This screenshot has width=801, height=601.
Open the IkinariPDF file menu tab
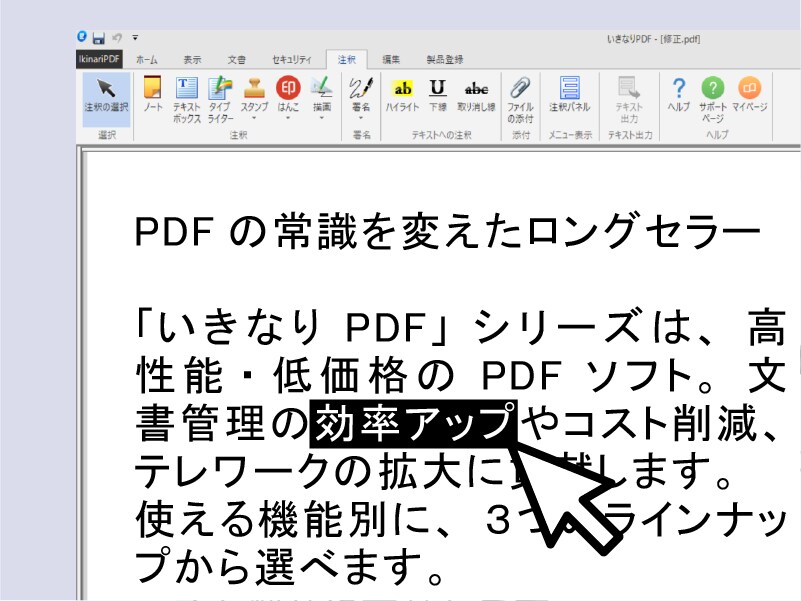point(99,59)
